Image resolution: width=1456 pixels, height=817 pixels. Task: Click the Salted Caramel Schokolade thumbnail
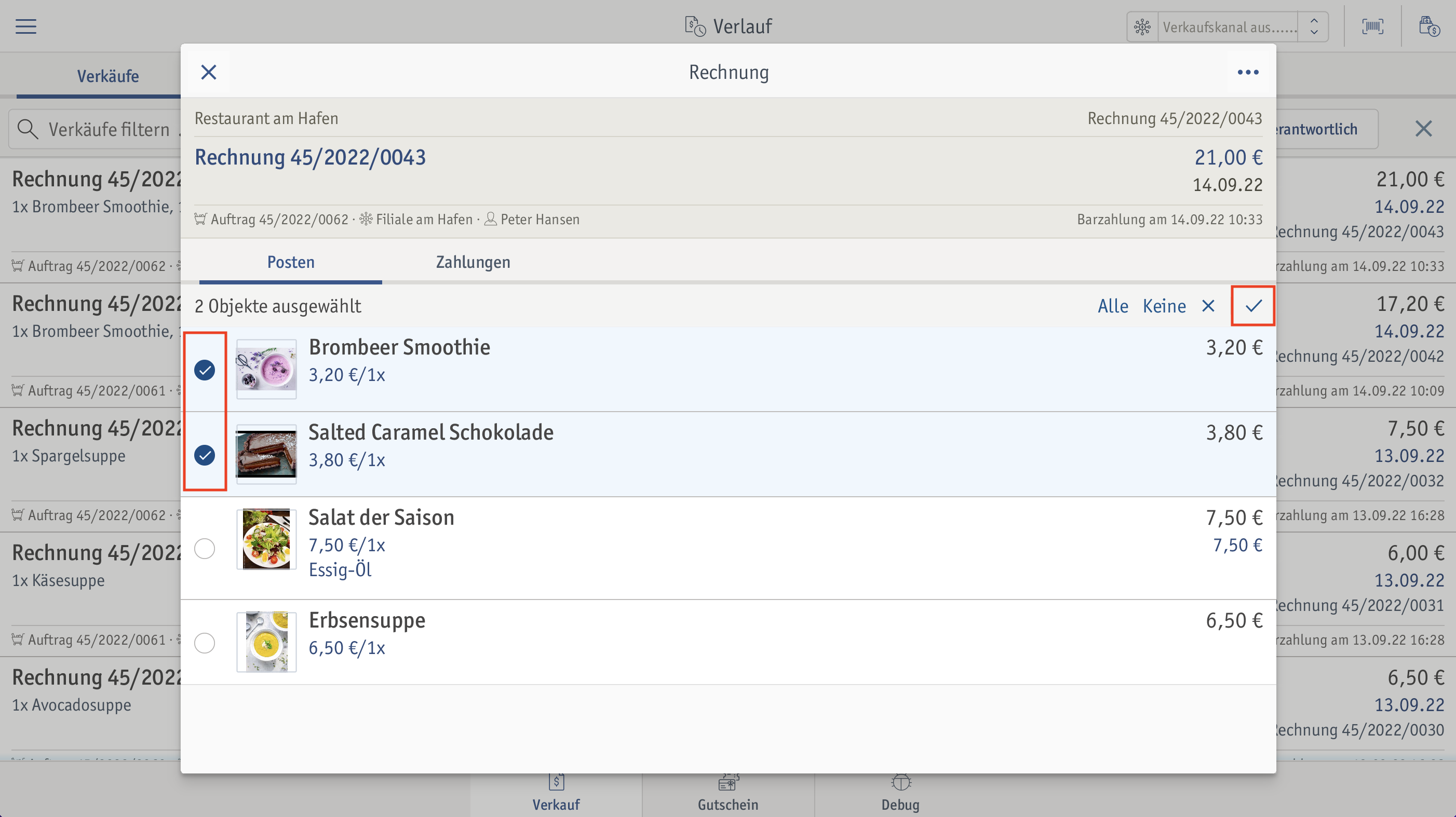(266, 454)
